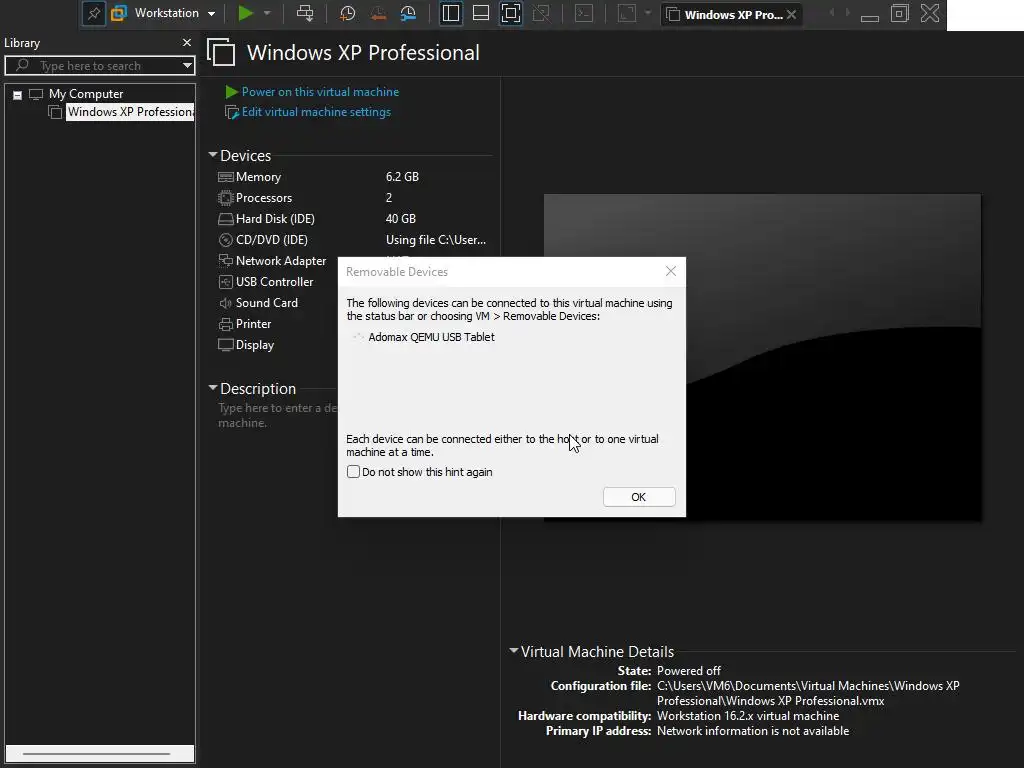The width and height of the screenshot is (1024, 768).
Task: Collapse the Description section
Action: point(213,387)
